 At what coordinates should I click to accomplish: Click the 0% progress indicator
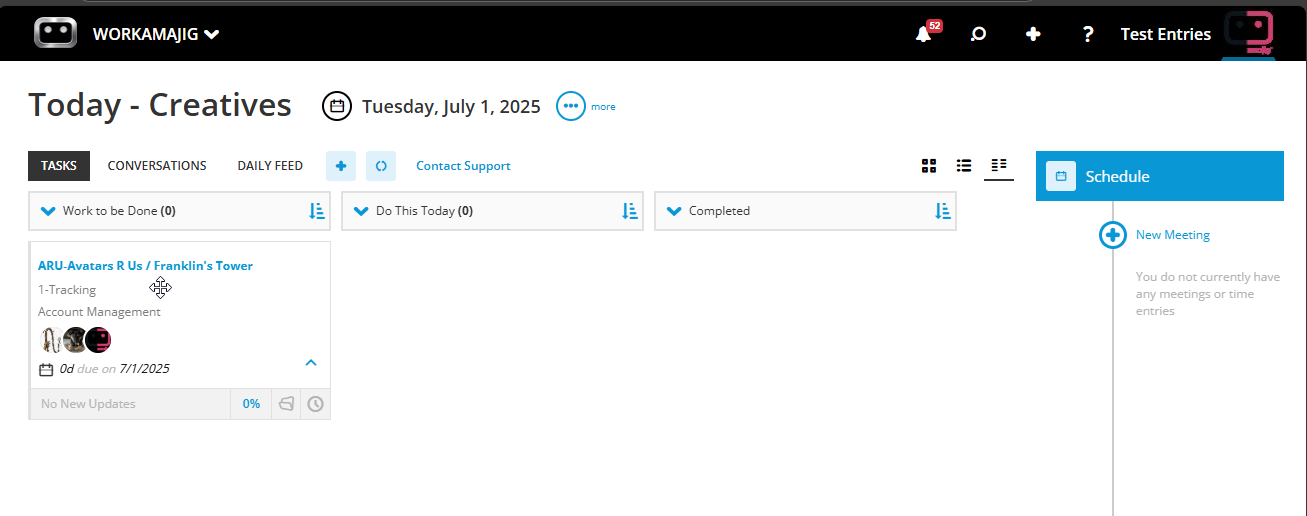point(251,404)
